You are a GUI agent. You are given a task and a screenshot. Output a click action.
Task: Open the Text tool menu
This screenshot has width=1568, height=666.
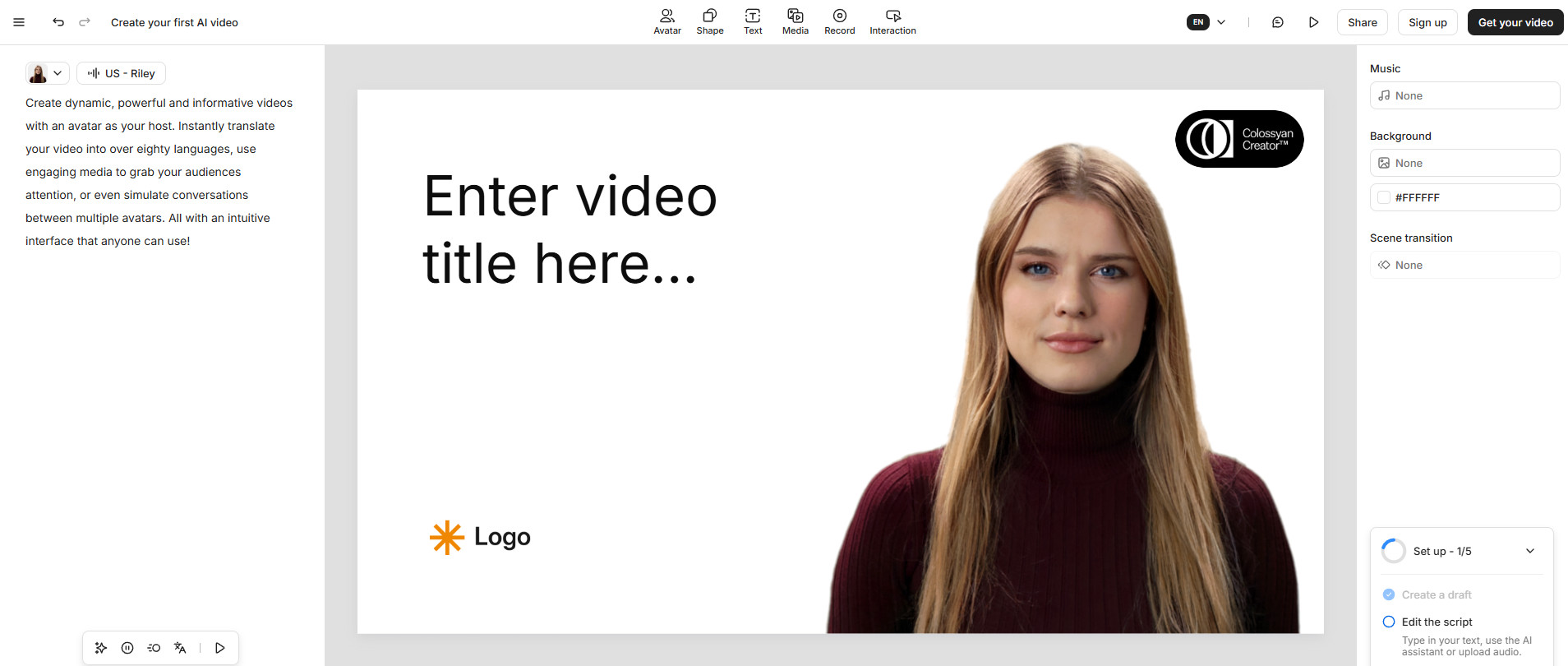(752, 21)
